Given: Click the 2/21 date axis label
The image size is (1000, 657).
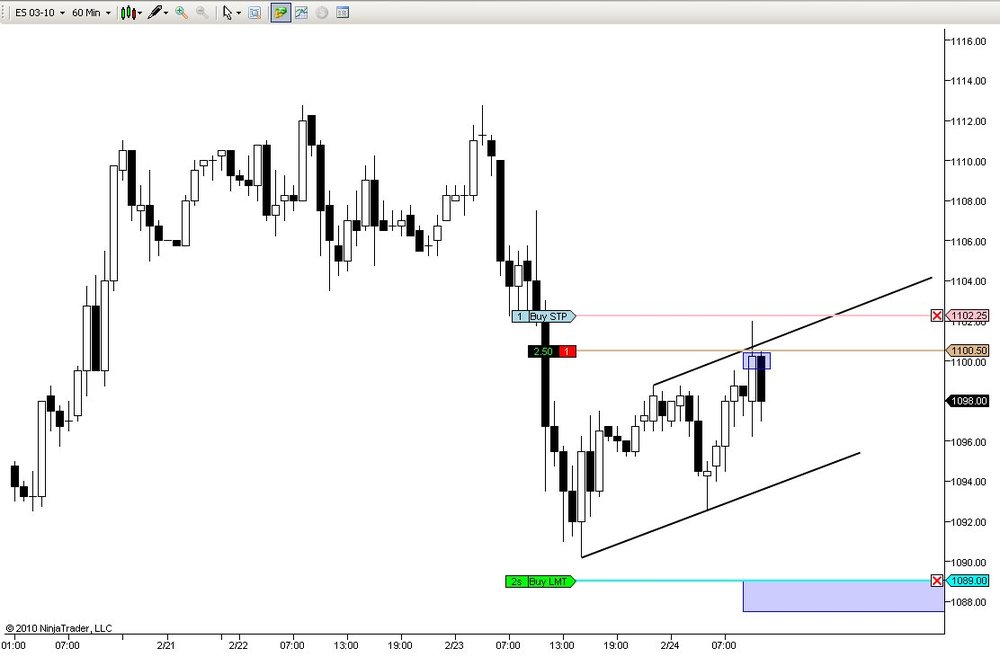Looking at the screenshot, I should pos(166,646).
